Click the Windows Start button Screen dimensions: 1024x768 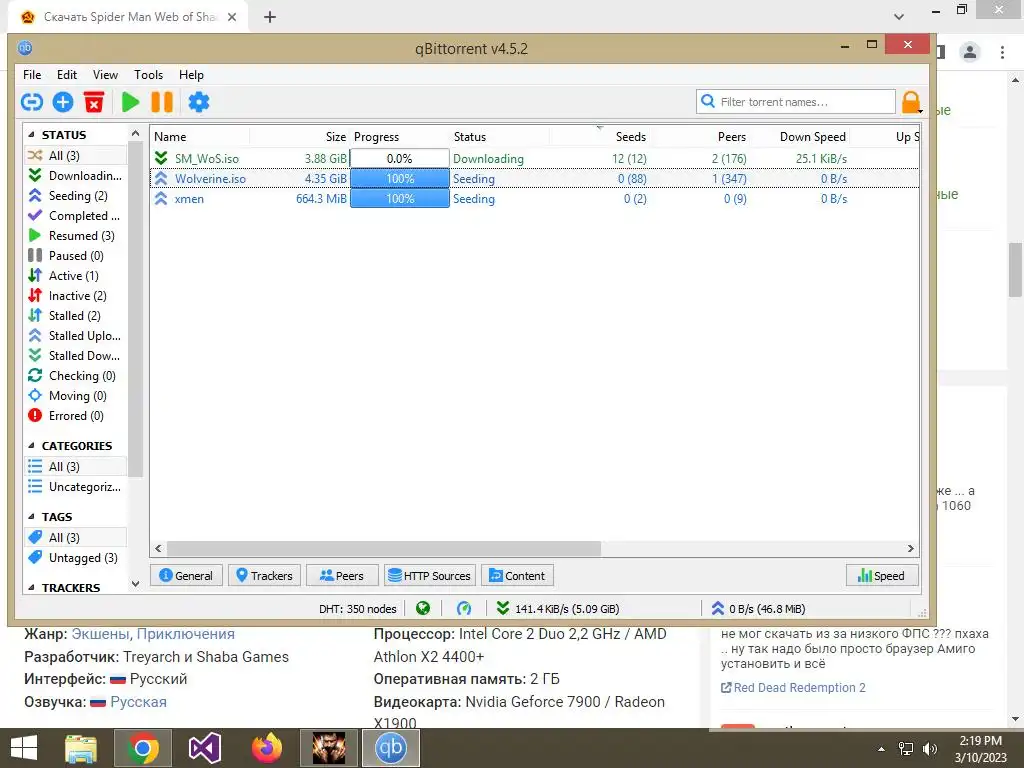[24, 748]
